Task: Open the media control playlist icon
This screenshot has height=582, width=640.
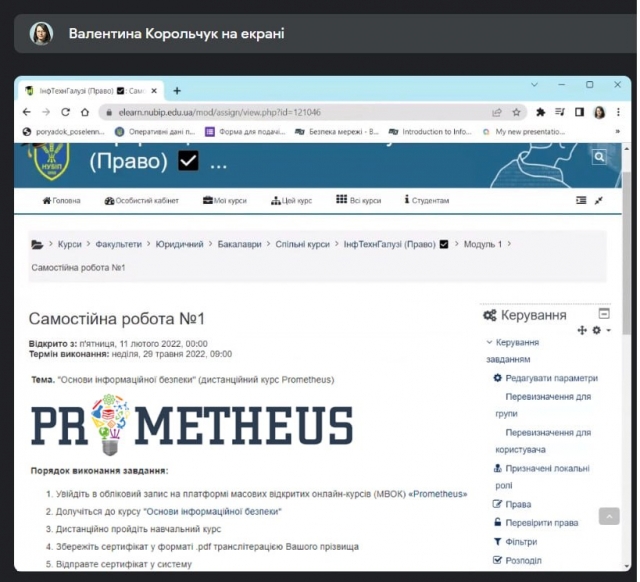Action: [x=560, y=112]
